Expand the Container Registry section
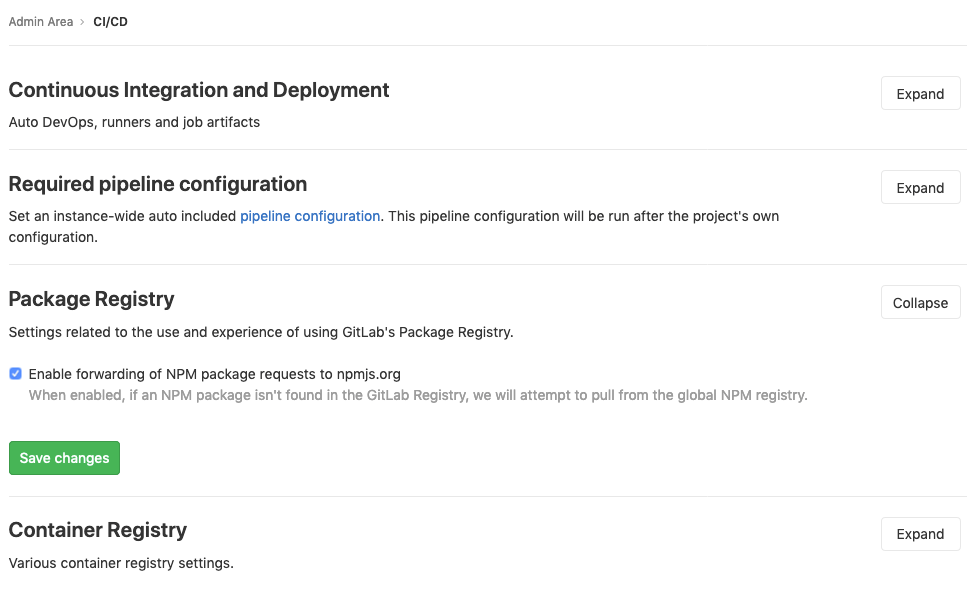 tap(919, 533)
